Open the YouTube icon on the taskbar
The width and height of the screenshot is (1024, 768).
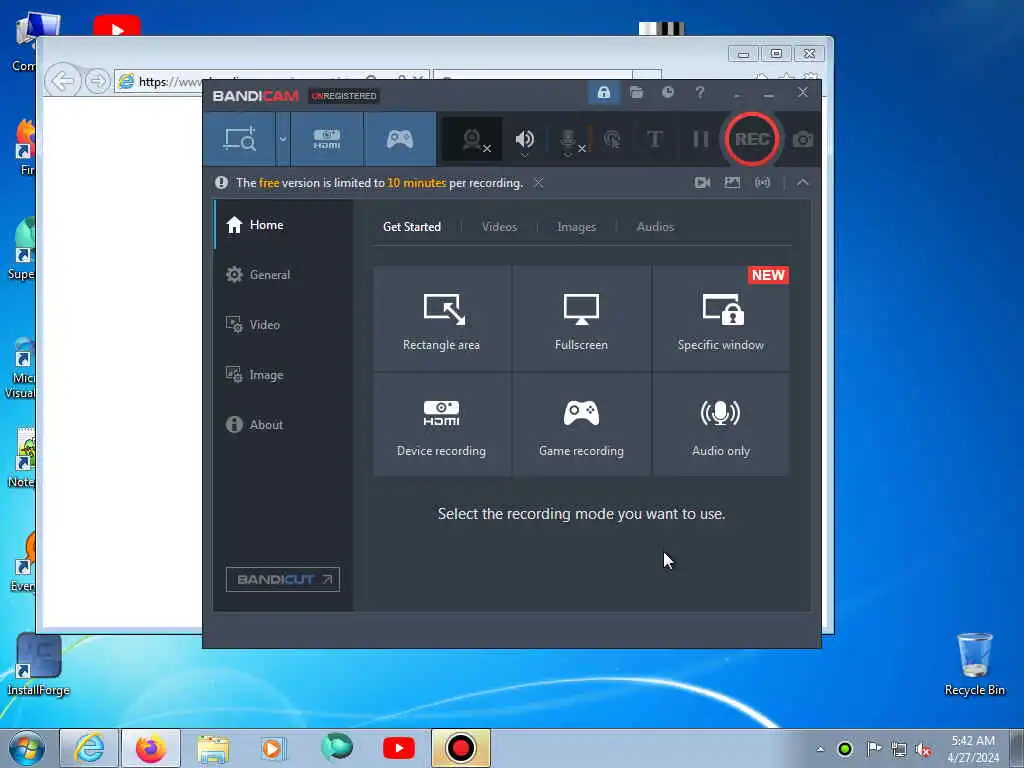pyautogui.click(x=398, y=748)
